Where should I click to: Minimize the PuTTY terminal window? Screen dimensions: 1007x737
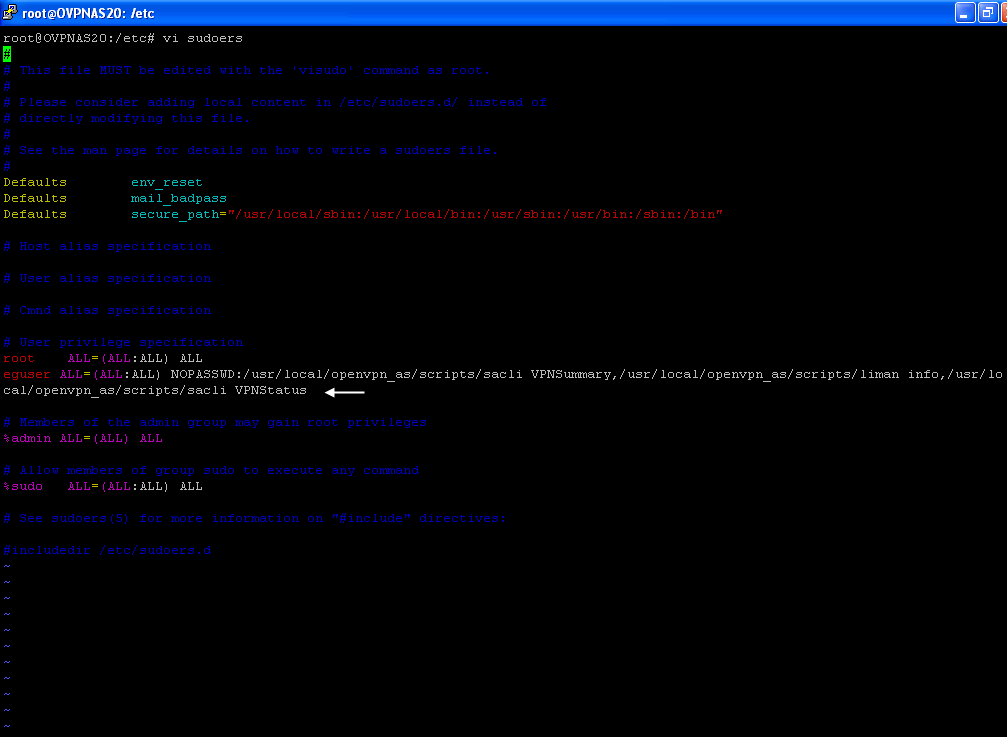(965, 13)
